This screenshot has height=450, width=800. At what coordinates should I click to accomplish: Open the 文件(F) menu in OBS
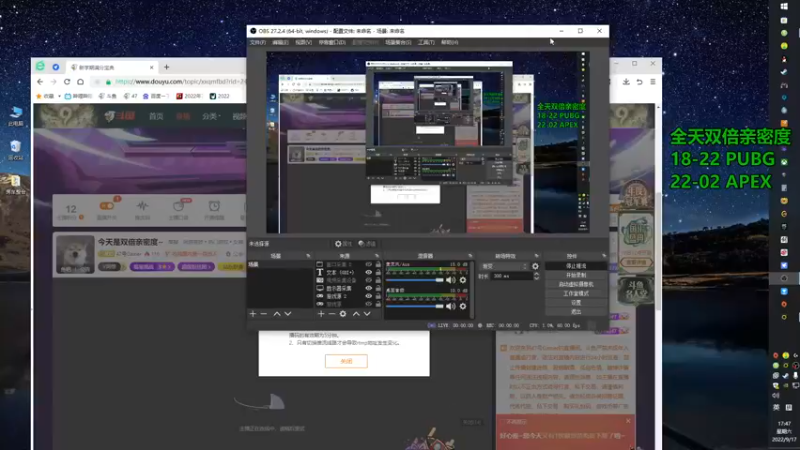[258, 42]
